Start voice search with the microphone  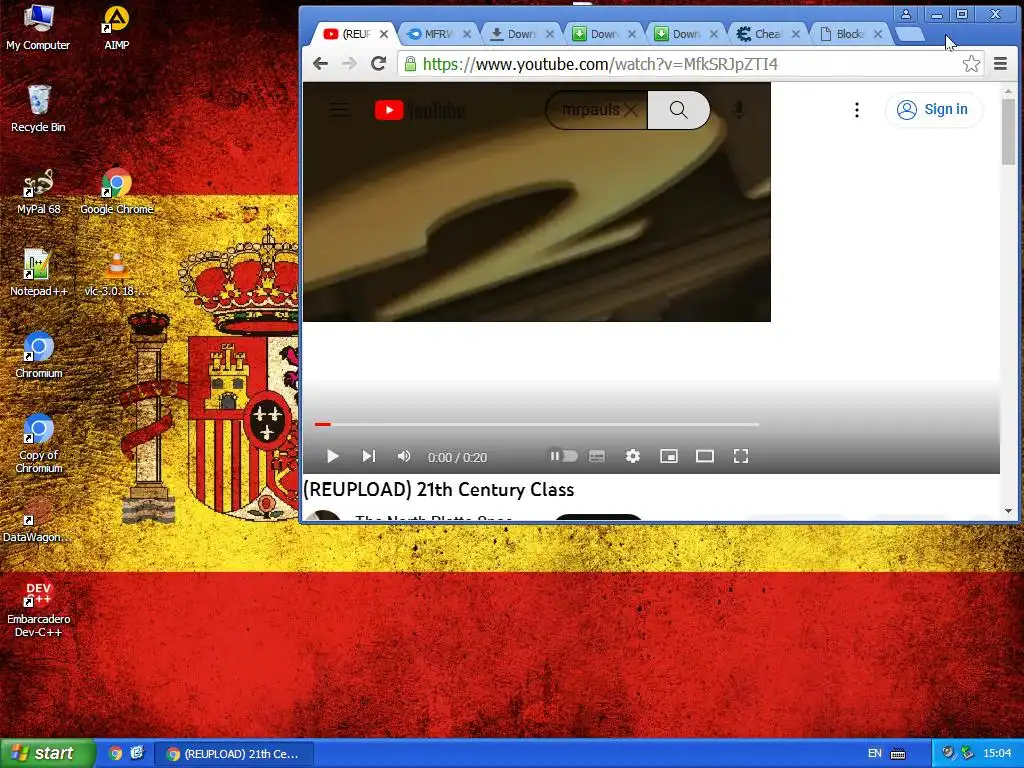coord(739,110)
